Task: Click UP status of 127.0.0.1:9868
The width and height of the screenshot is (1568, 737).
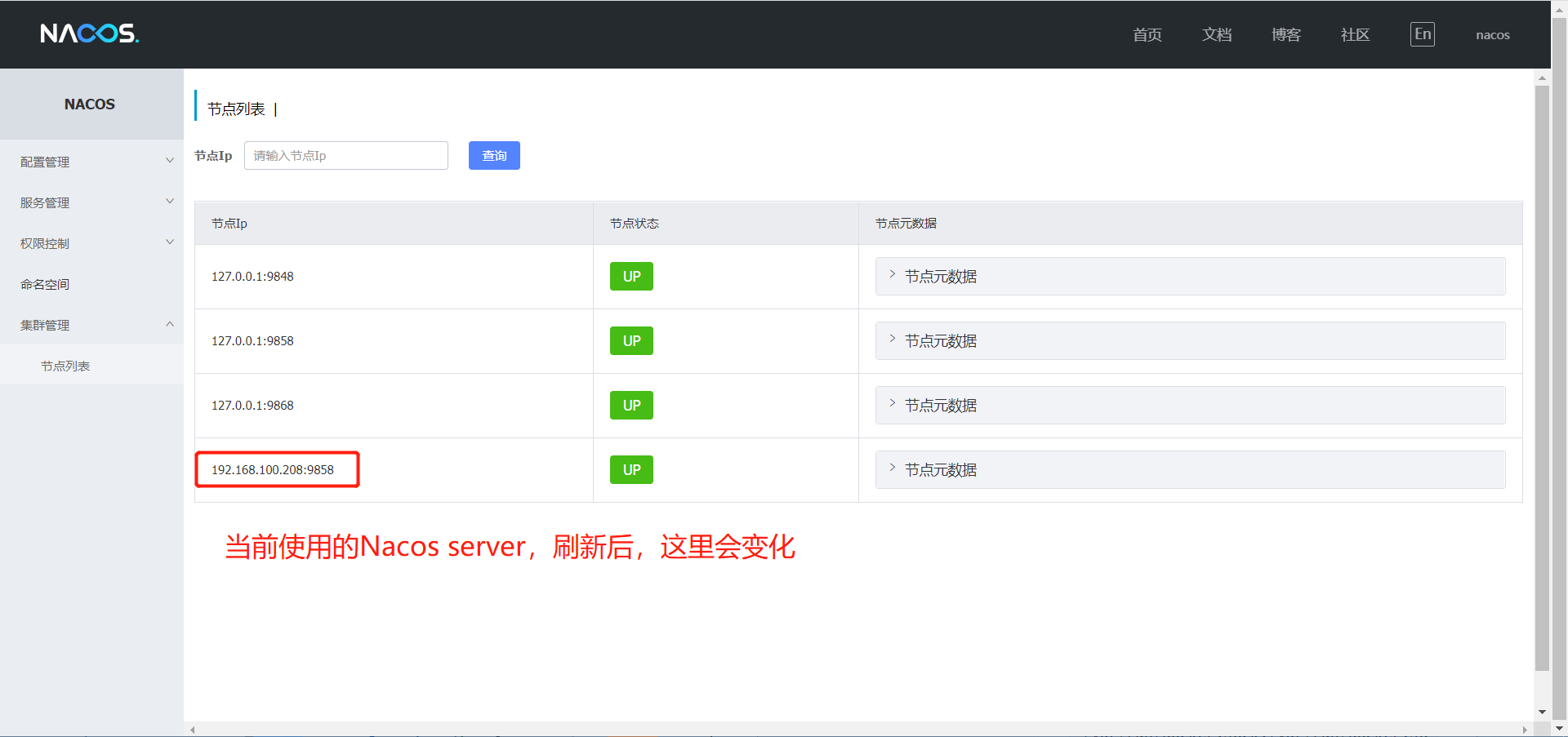Action: coord(631,405)
